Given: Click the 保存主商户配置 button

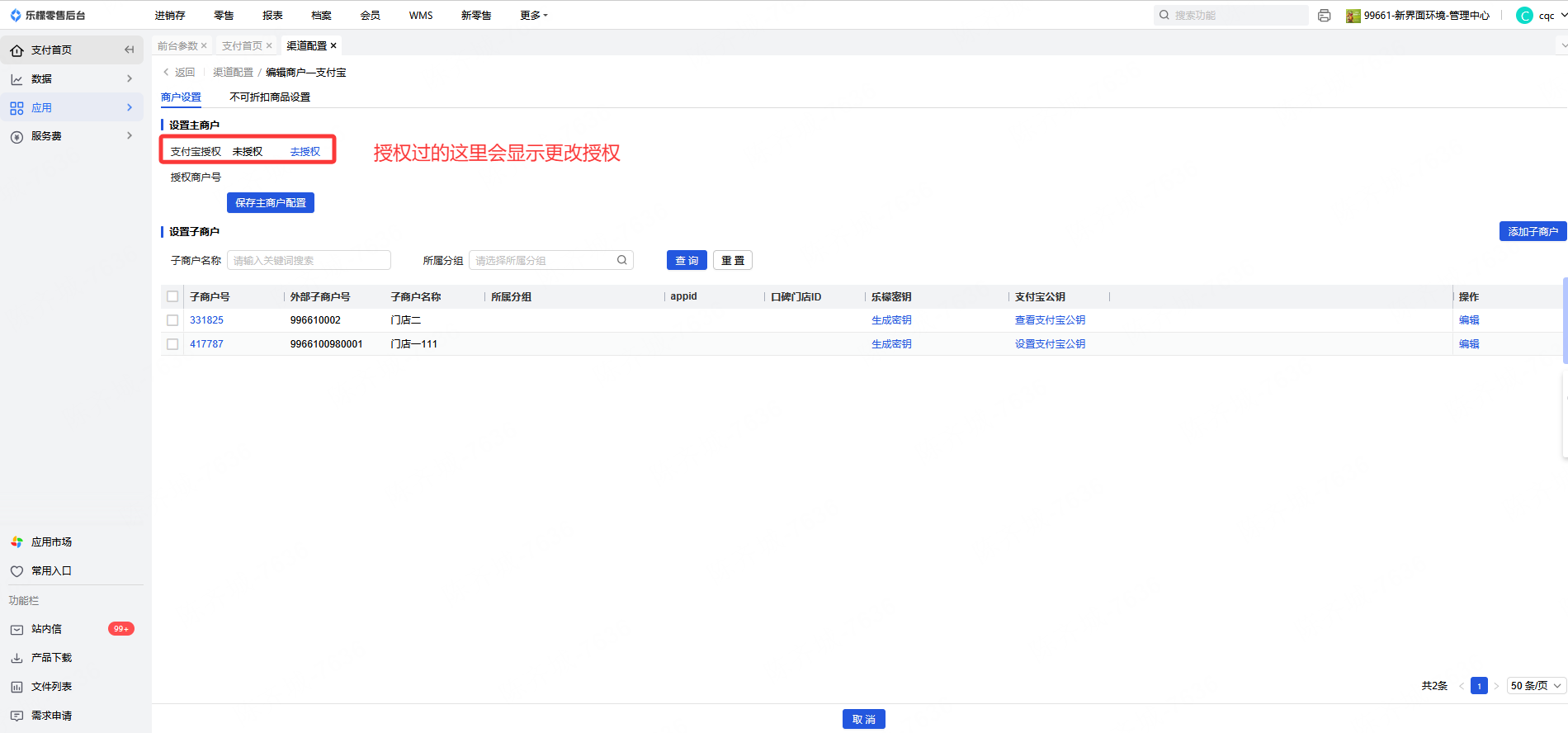Looking at the screenshot, I should click(270, 203).
